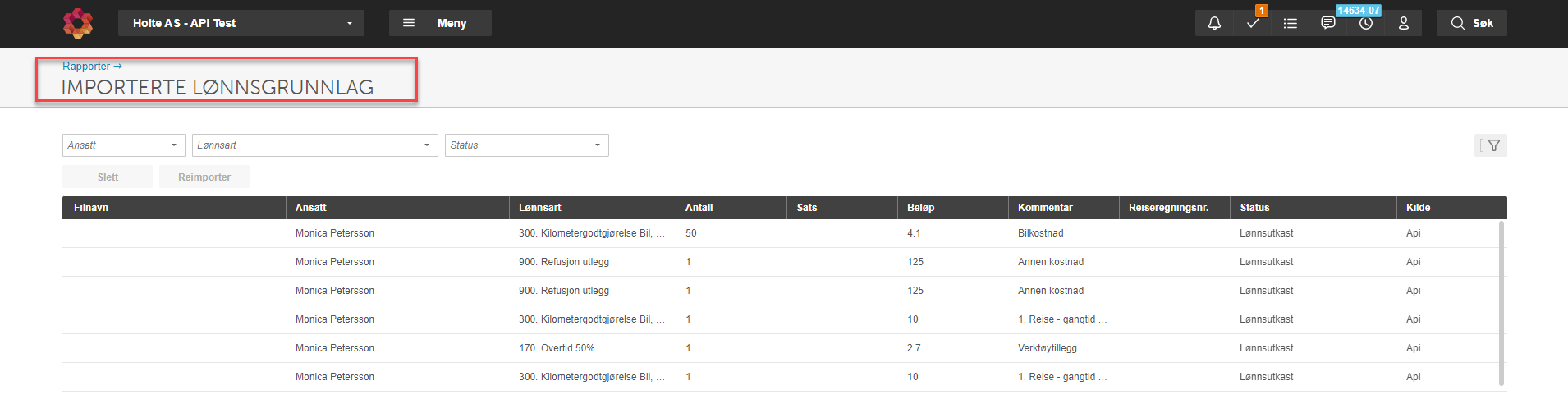1568x395 pixels.
Task: Click the Rapporter breadcrumb link
Action: [x=86, y=67]
